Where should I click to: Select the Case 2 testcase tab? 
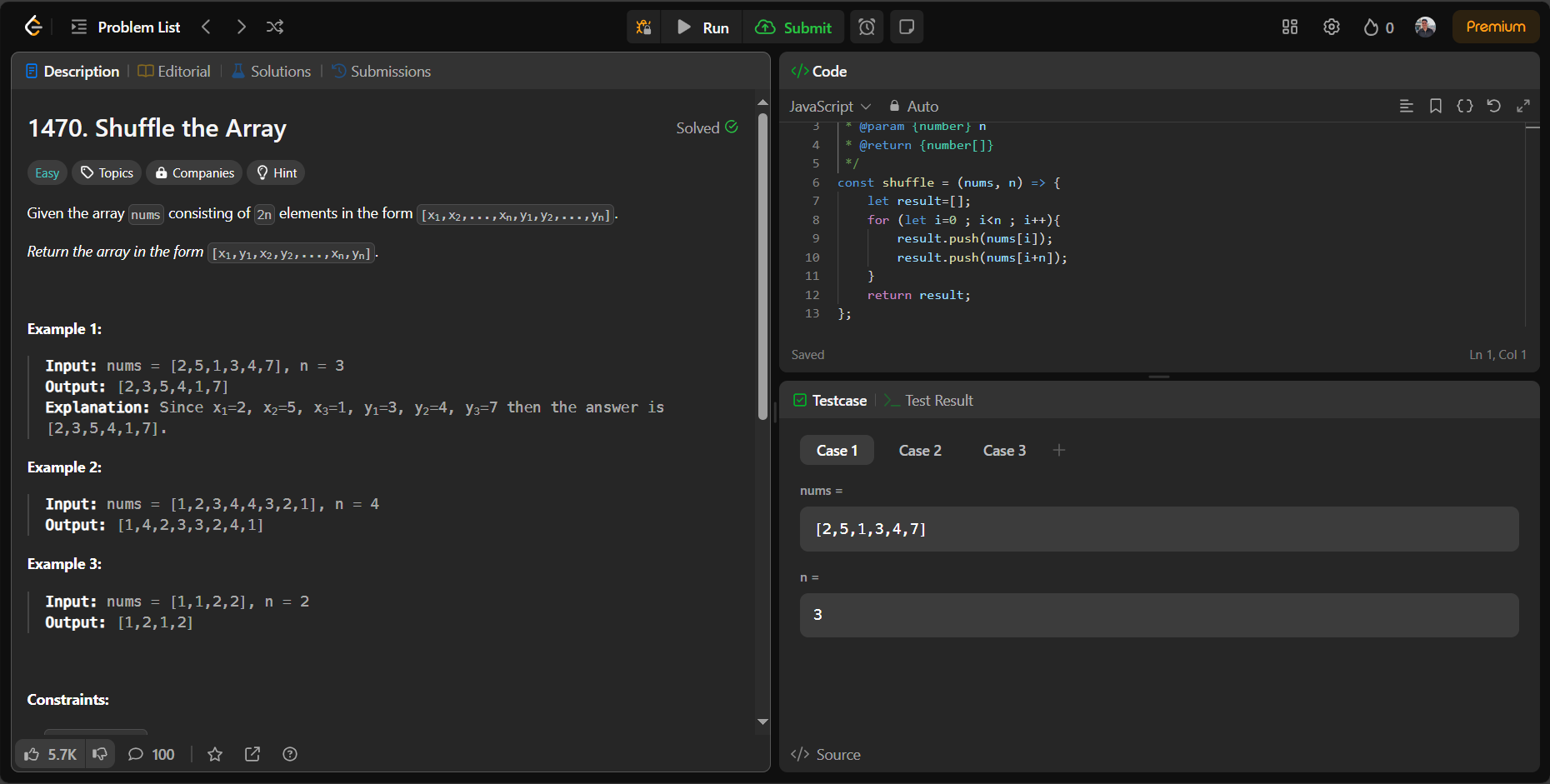point(920,451)
